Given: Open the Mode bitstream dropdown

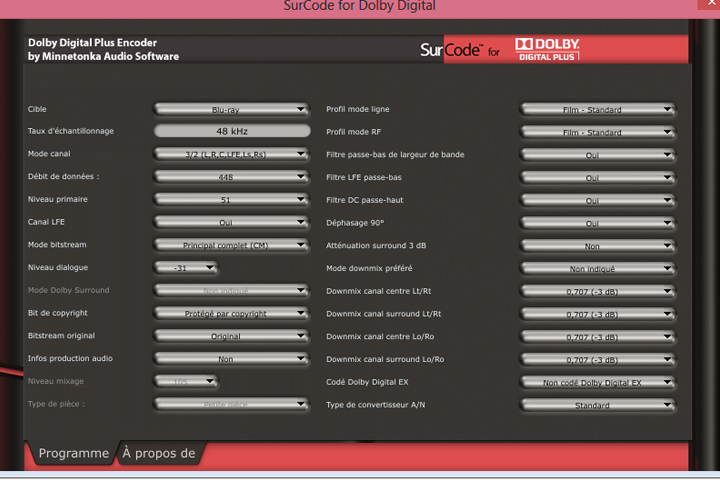Looking at the screenshot, I should tap(232, 245).
